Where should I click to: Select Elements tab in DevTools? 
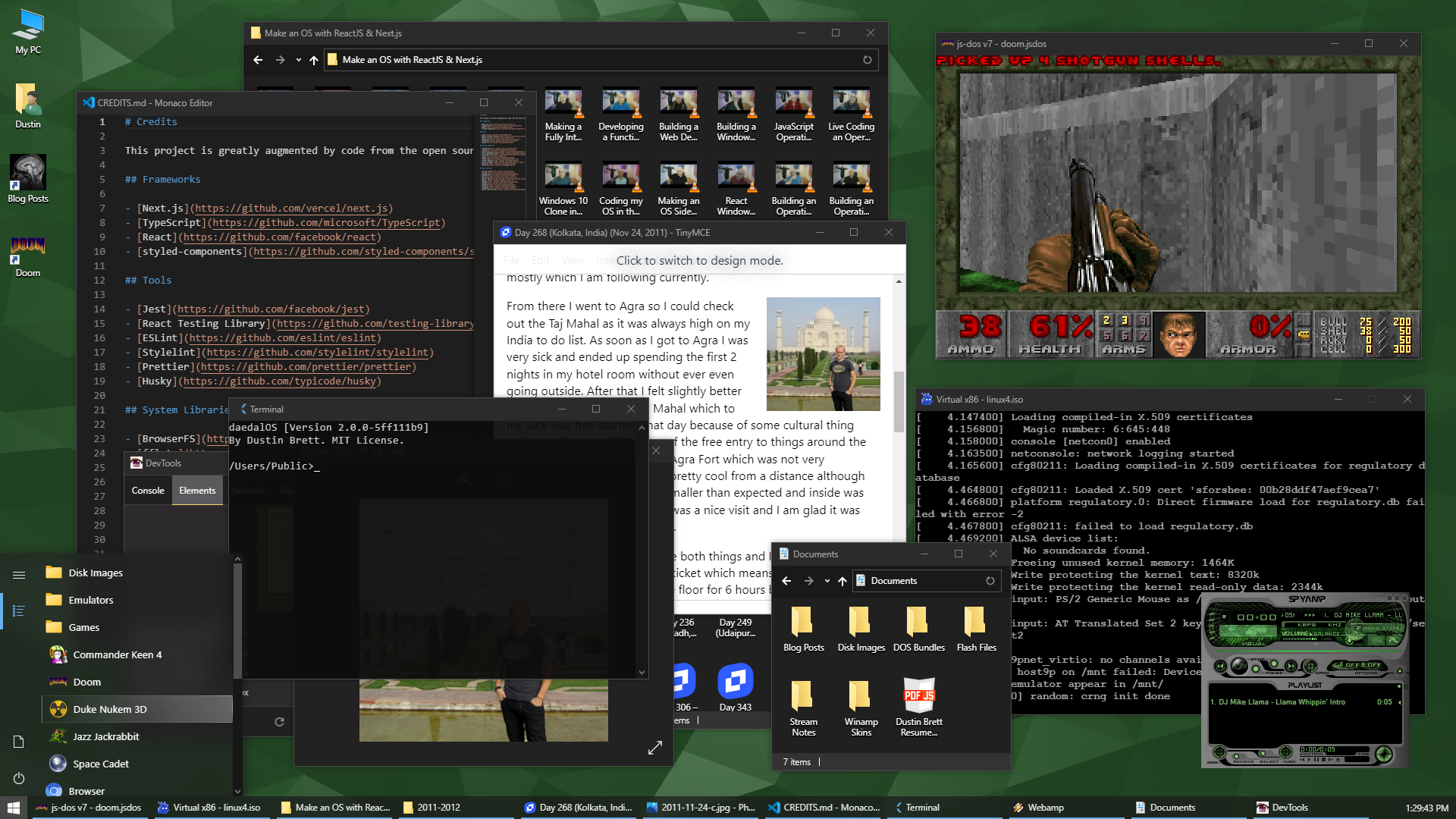tap(197, 491)
